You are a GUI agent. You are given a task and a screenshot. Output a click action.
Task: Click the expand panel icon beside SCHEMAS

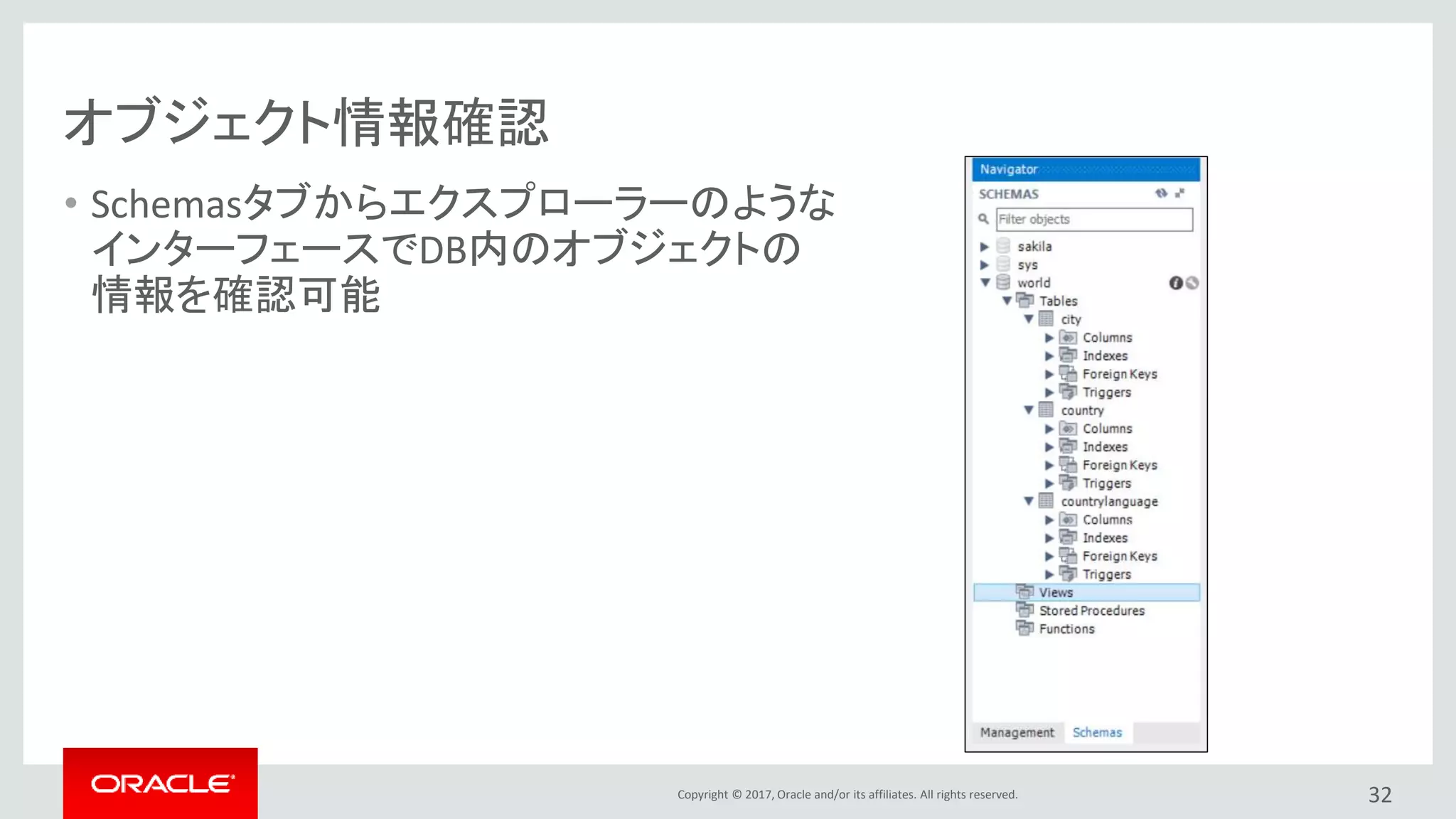pyautogui.click(x=1180, y=193)
